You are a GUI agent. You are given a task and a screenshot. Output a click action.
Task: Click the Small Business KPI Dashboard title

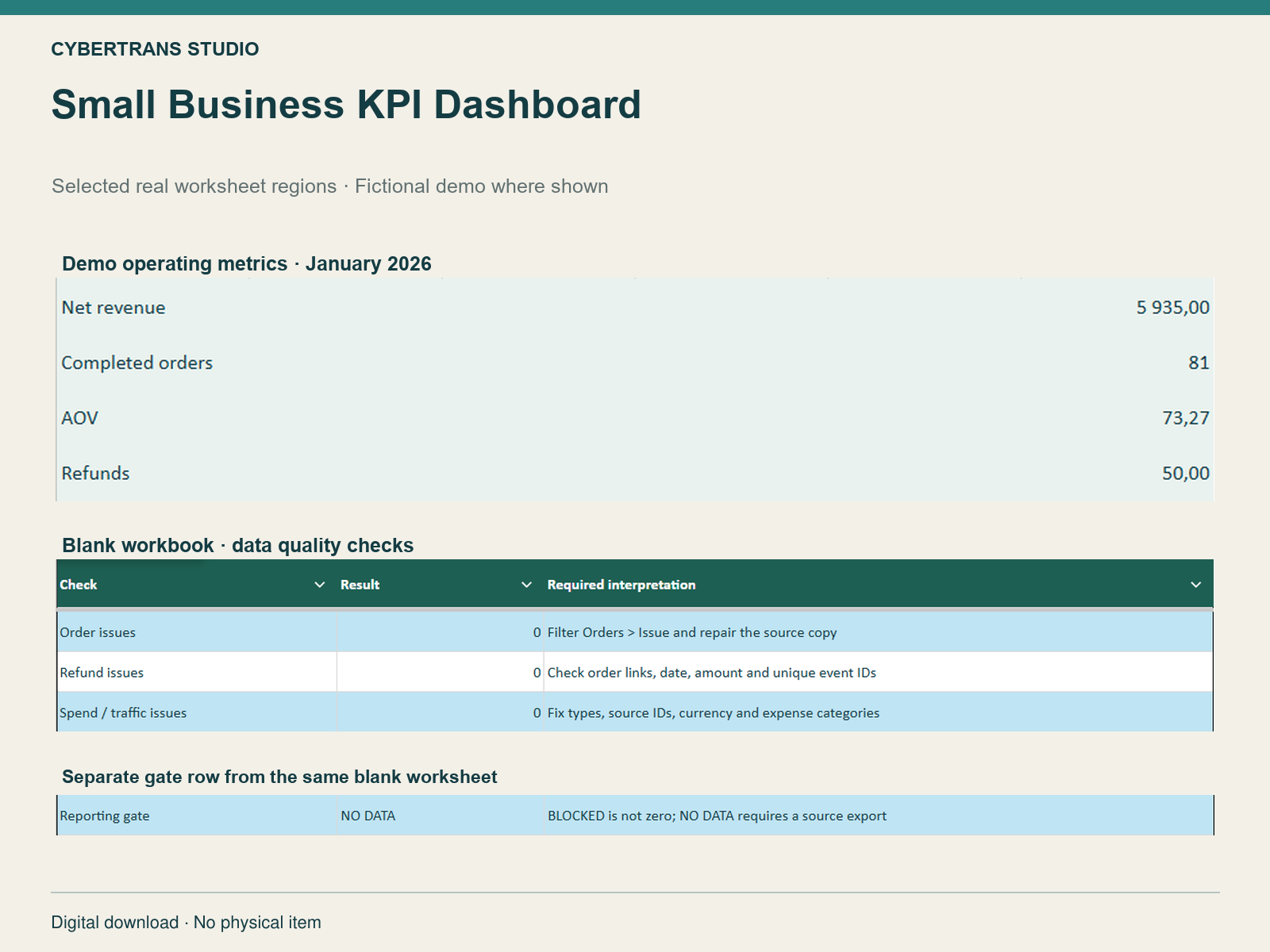(346, 105)
